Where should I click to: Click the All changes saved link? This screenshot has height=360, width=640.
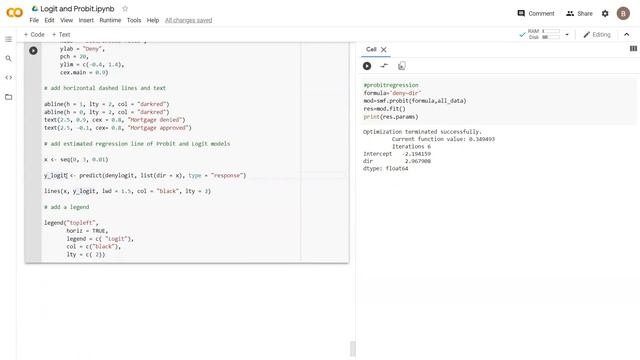pos(189,20)
